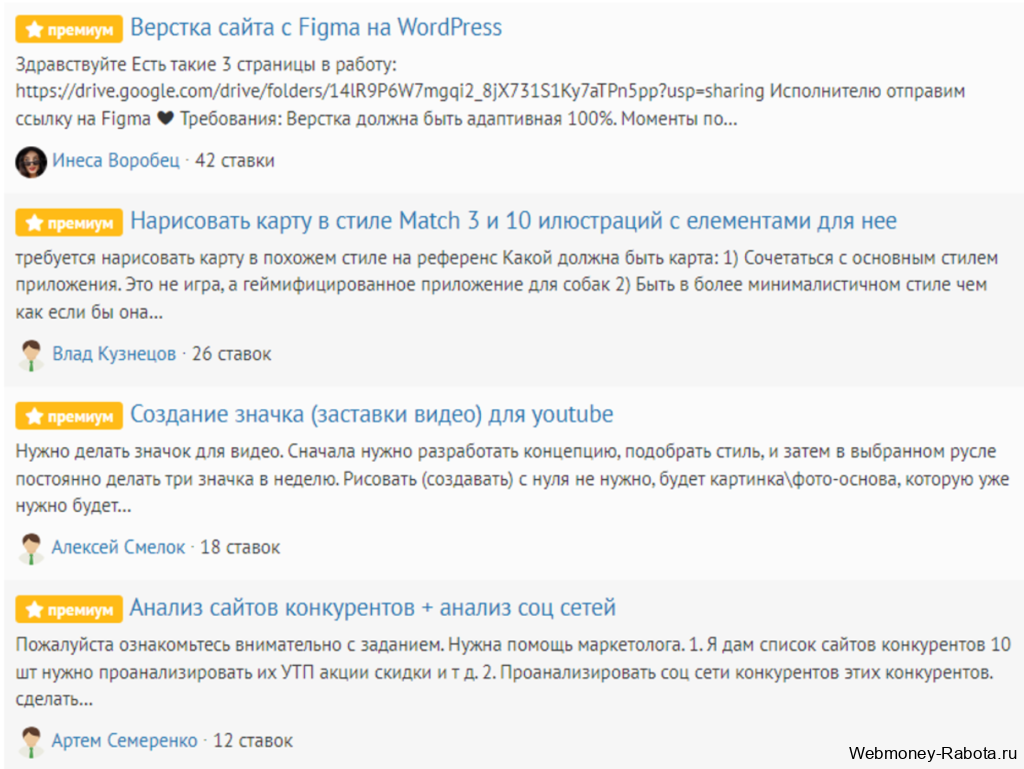The image size is (1024, 769).
Task: Click the Webmoney-Rabota.ru watermark
Action: point(933,753)
